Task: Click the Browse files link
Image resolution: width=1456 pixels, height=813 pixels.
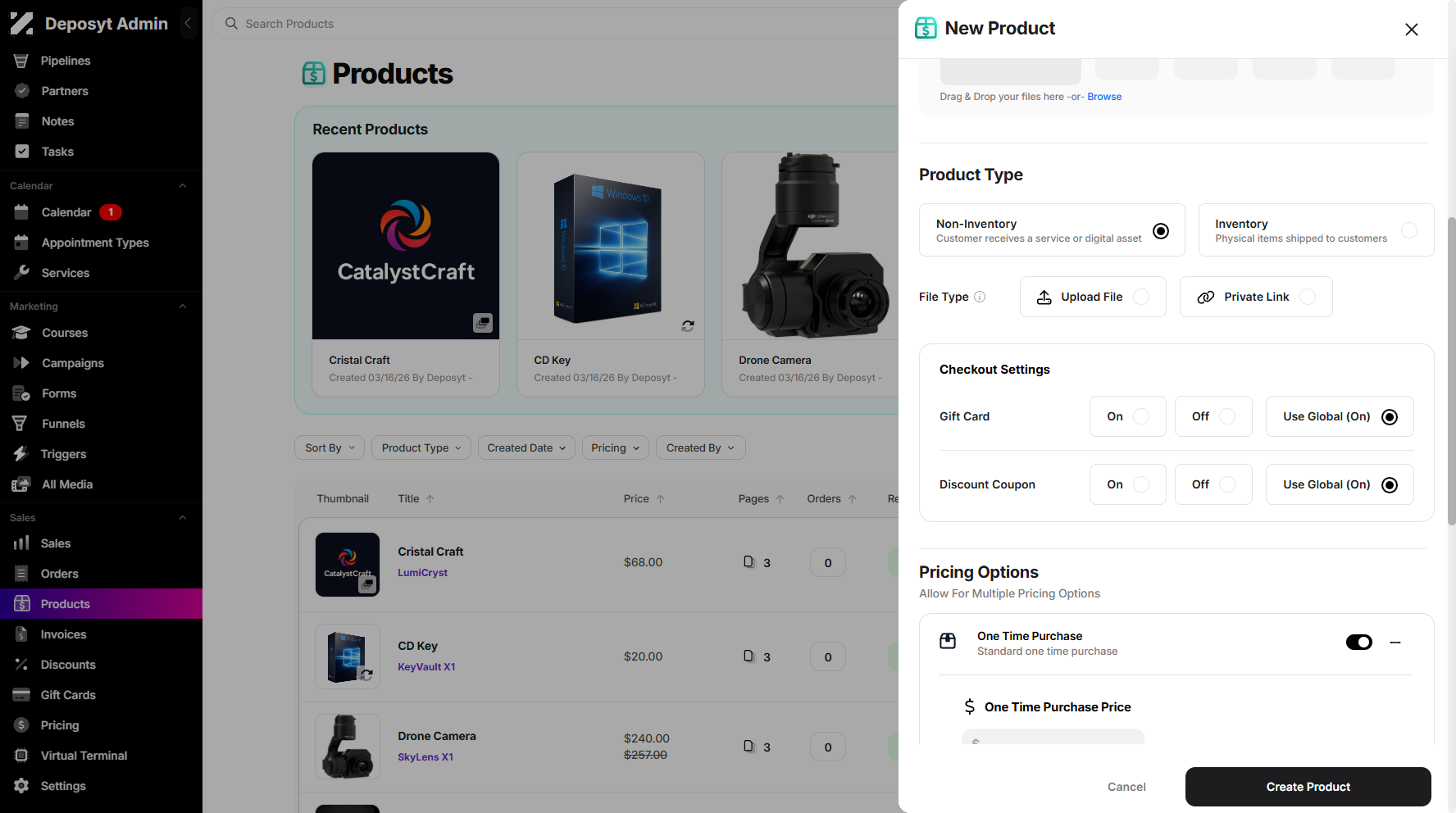Action: [1104, 97]
